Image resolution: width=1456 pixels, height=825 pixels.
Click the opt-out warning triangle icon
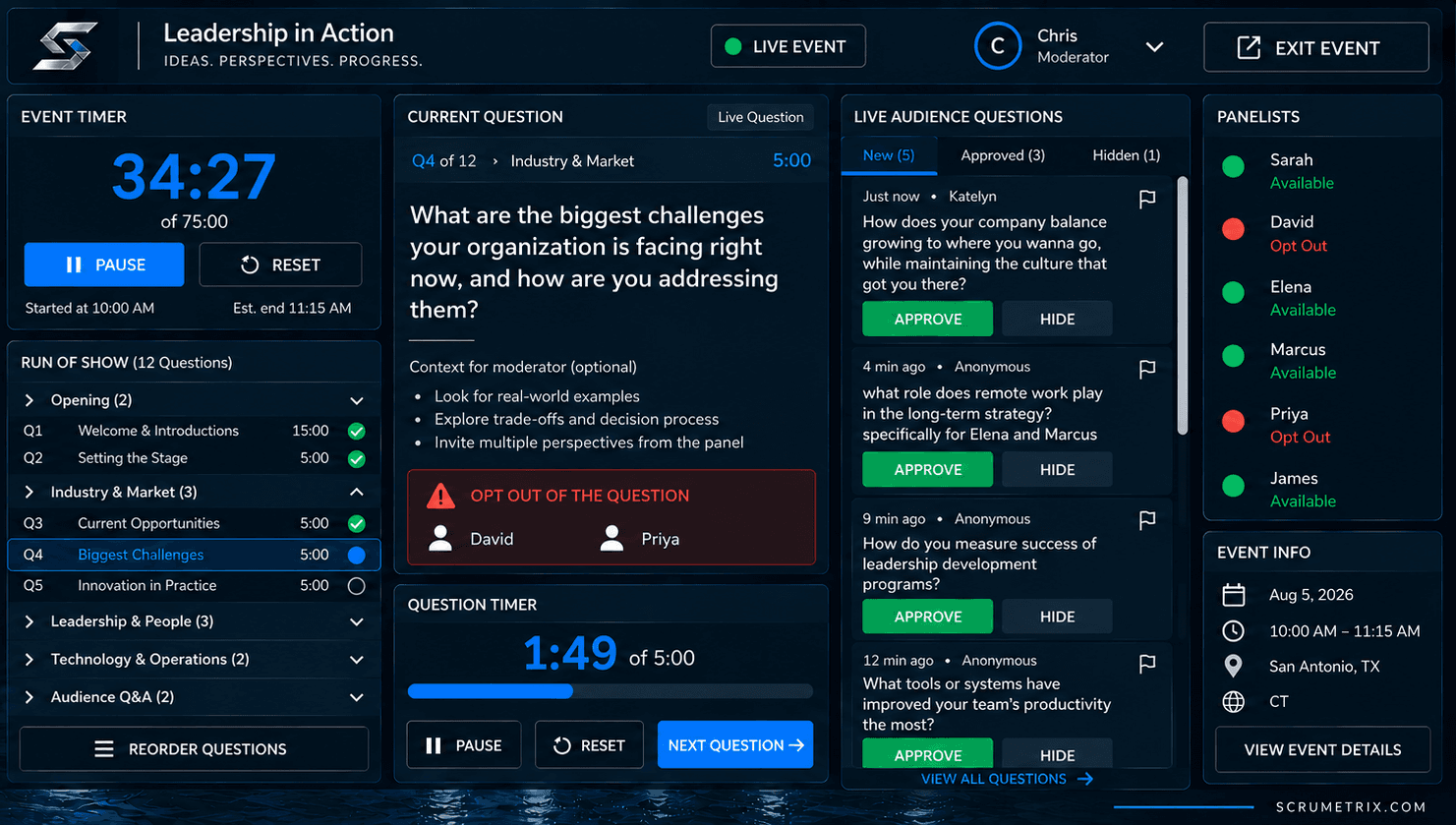coord(440,496)
